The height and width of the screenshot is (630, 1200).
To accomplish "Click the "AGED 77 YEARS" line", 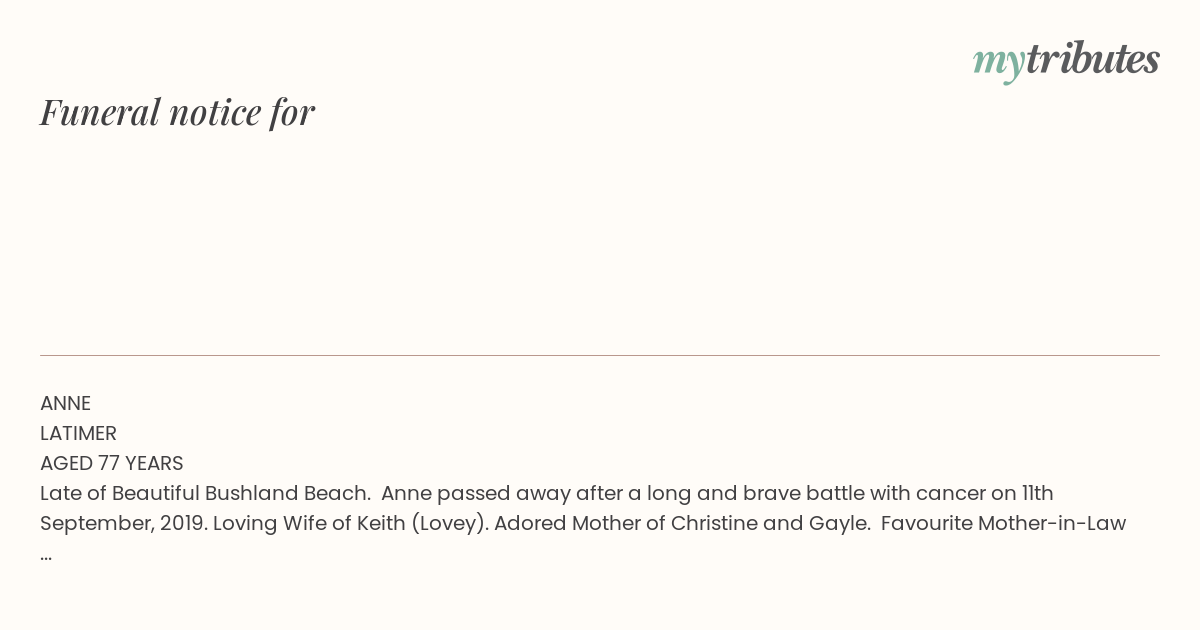I will (112, 463).
